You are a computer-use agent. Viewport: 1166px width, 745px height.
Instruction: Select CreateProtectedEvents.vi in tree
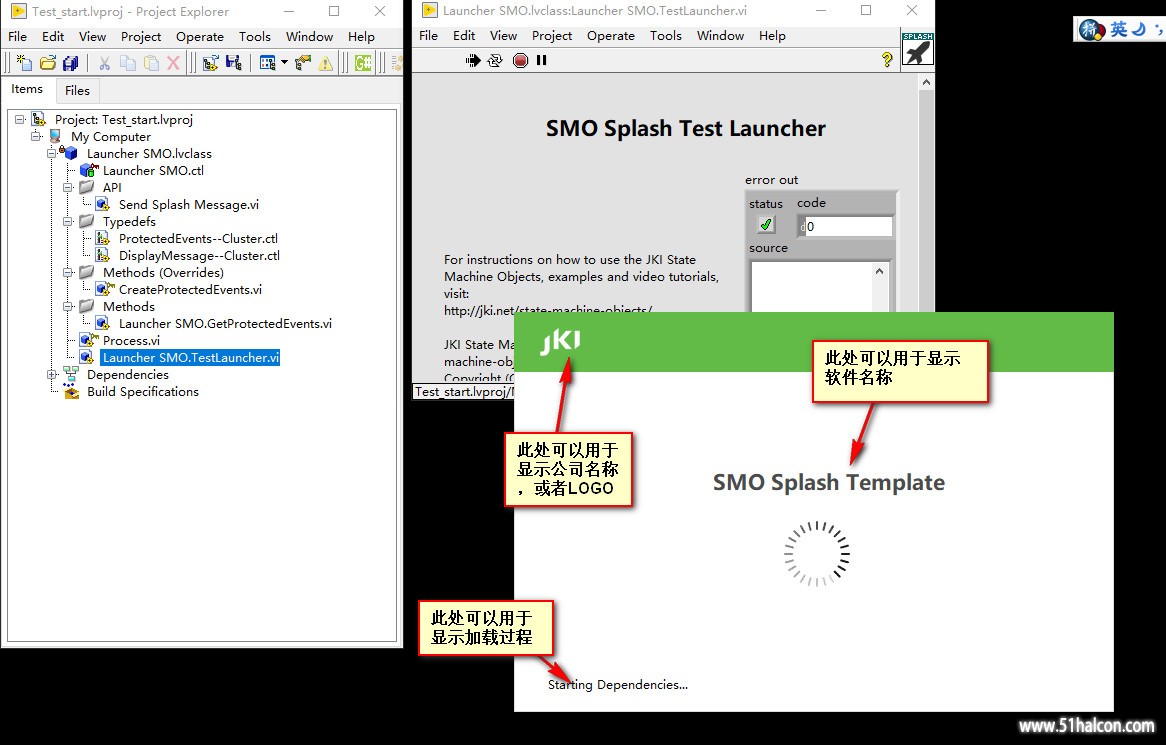click(190, 290)
